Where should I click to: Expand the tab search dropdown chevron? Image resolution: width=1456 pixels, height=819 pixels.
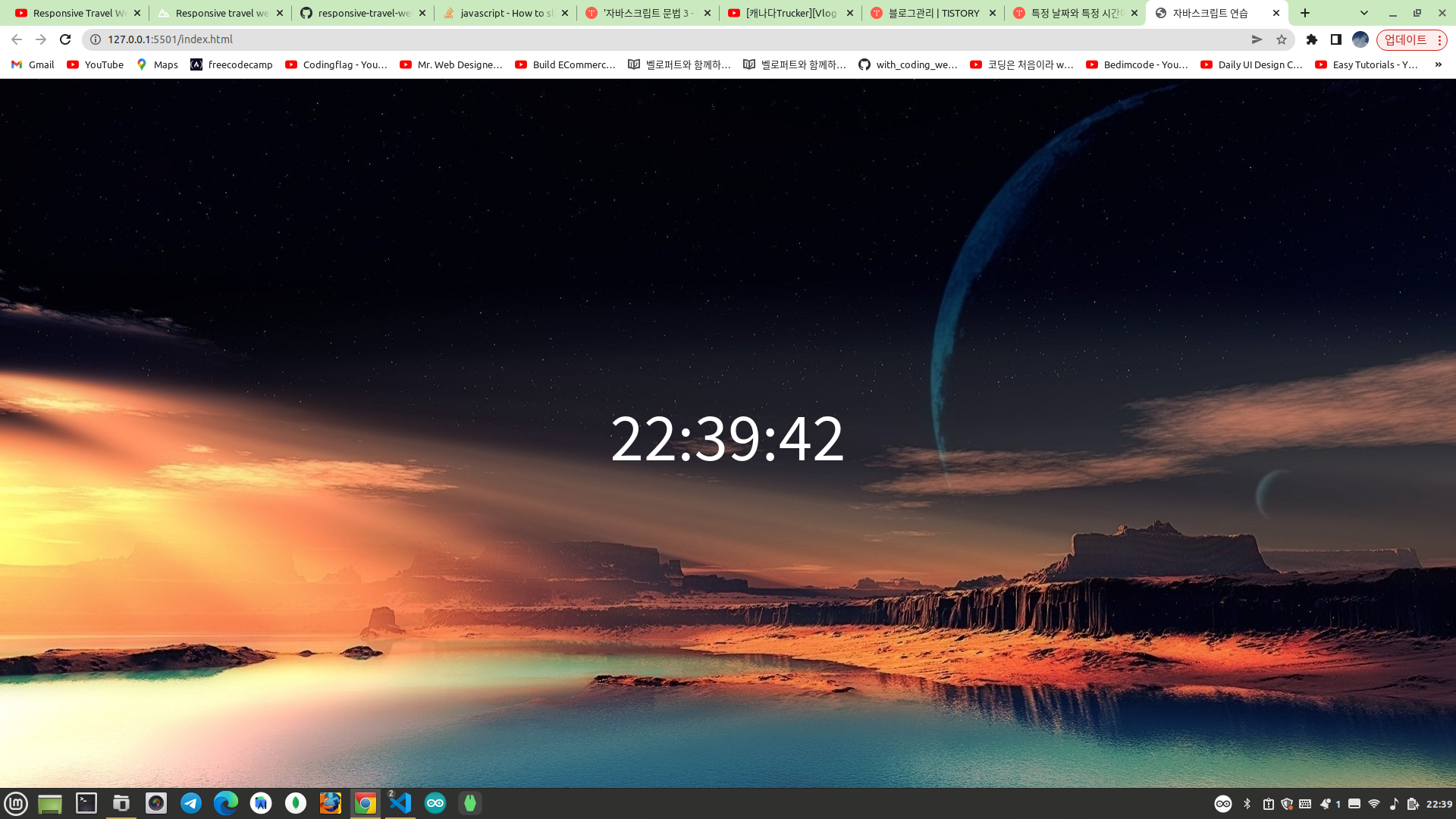point(1364,13)
